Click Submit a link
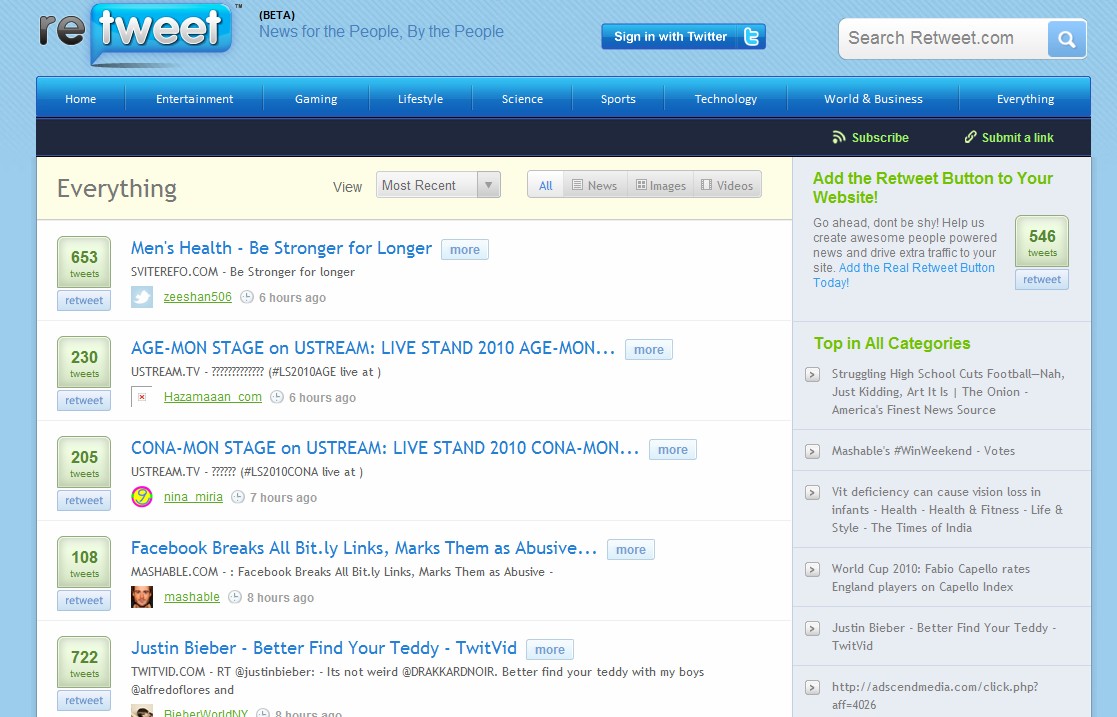The image size is (1117, 717). [1017, 138]
